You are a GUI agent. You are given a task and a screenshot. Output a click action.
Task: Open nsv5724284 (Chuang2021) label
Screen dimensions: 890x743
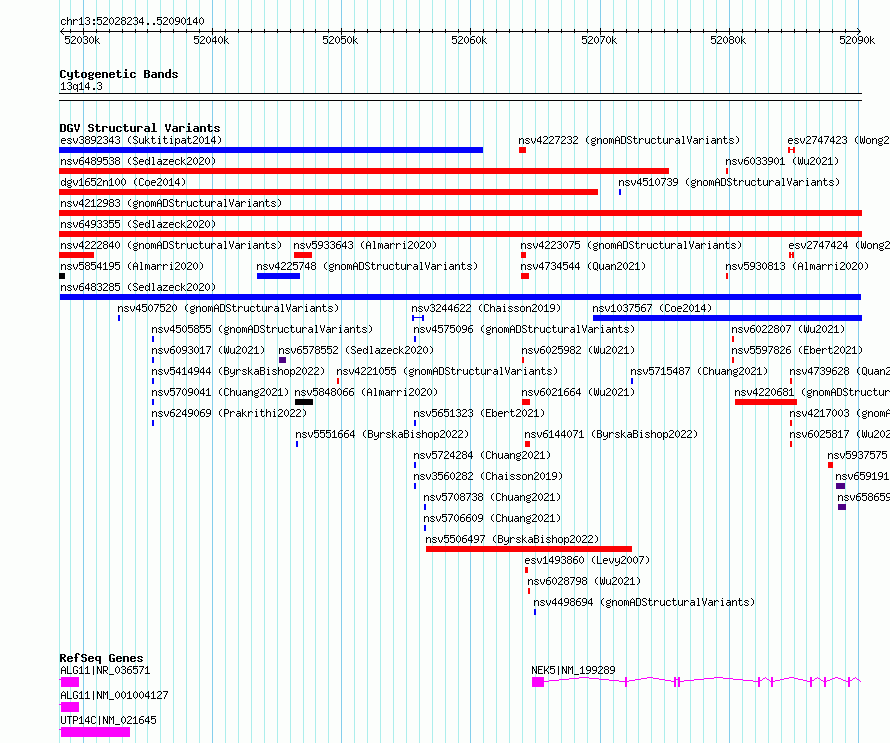click(x=482, y=455)
